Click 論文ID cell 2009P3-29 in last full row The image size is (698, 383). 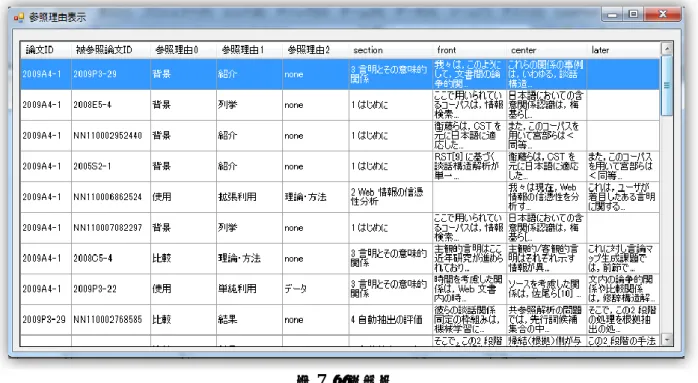45,320
